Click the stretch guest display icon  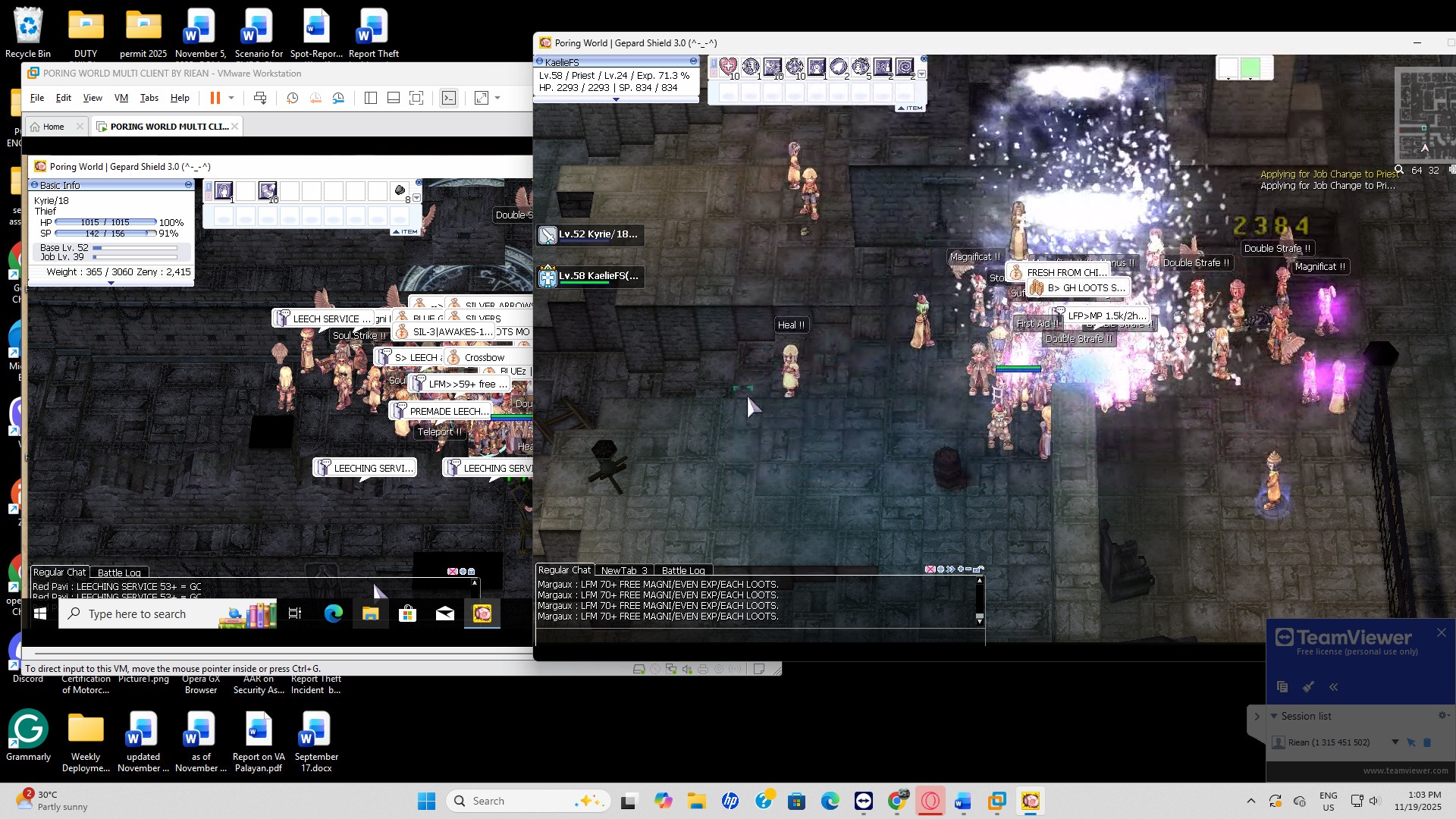click(482, 98)
